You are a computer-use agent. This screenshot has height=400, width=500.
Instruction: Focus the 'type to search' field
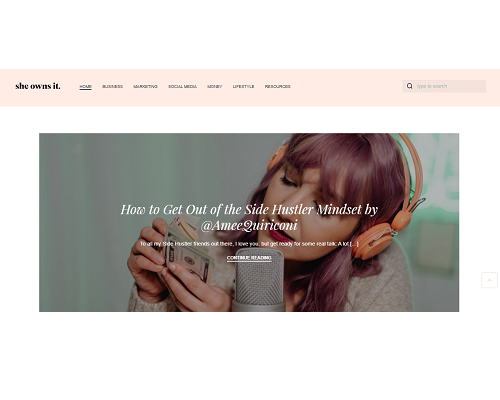[x=450, y=86]
